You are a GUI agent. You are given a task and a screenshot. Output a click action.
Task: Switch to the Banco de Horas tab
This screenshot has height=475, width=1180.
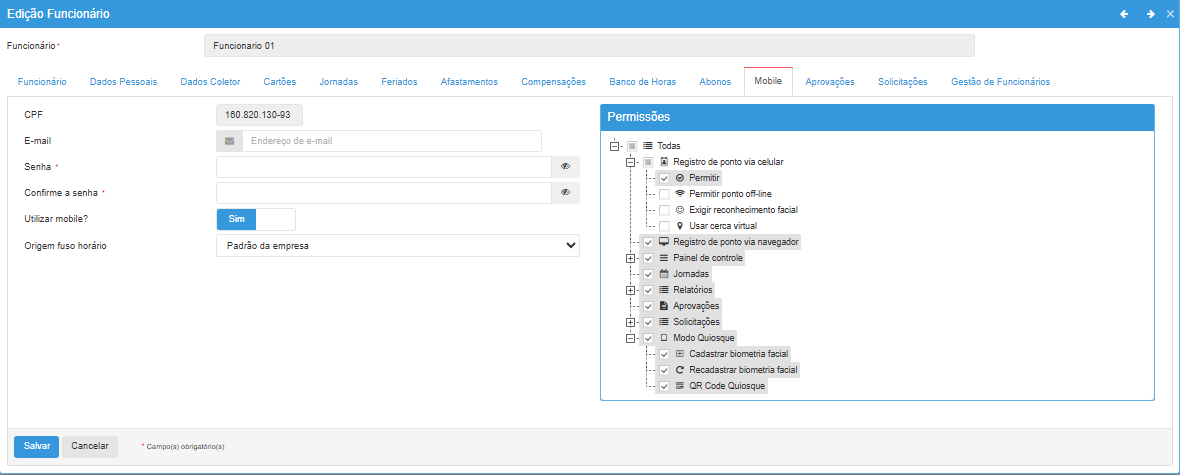tap(642, 82)
